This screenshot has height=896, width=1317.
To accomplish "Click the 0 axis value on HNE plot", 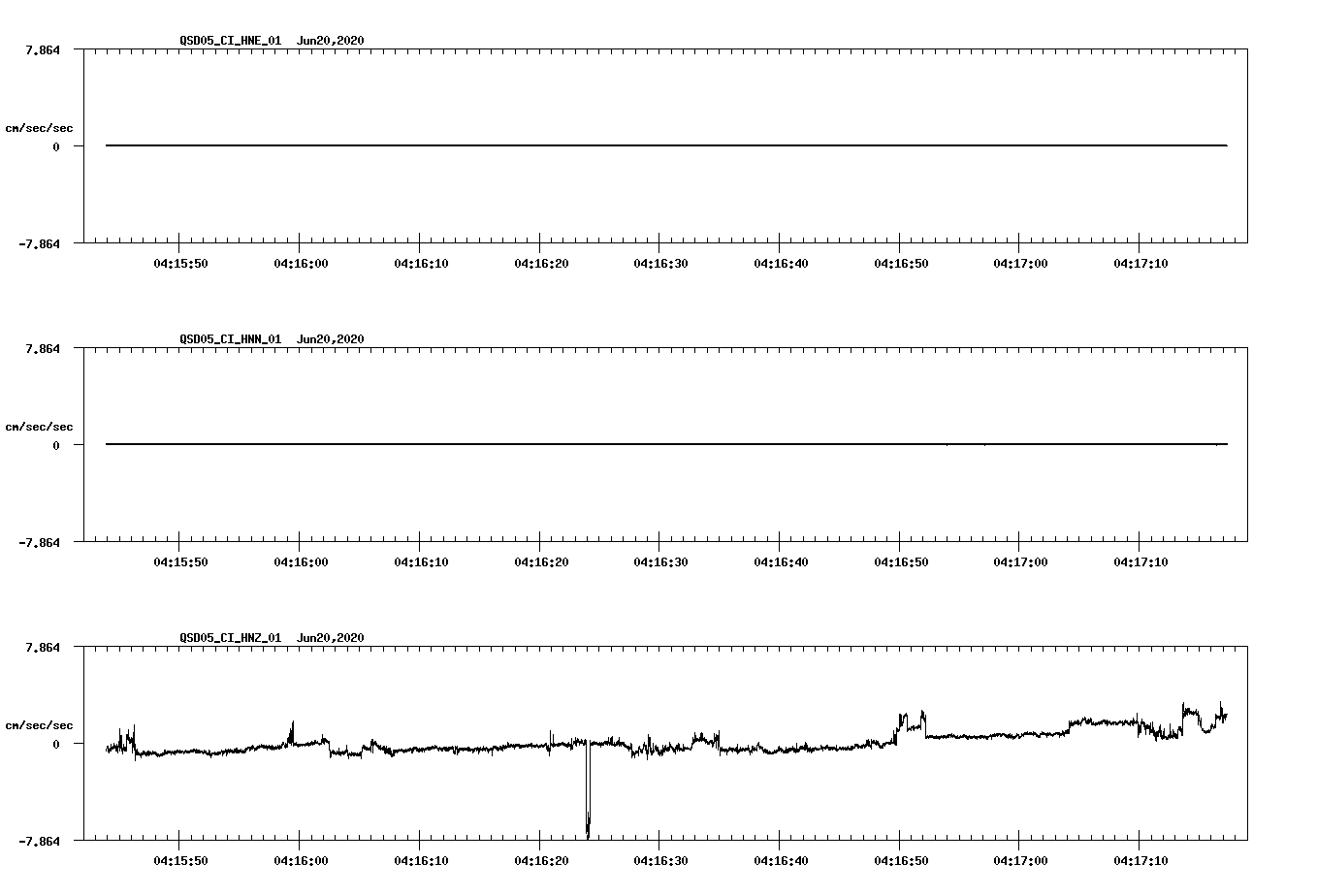I will tap(56, 146).
